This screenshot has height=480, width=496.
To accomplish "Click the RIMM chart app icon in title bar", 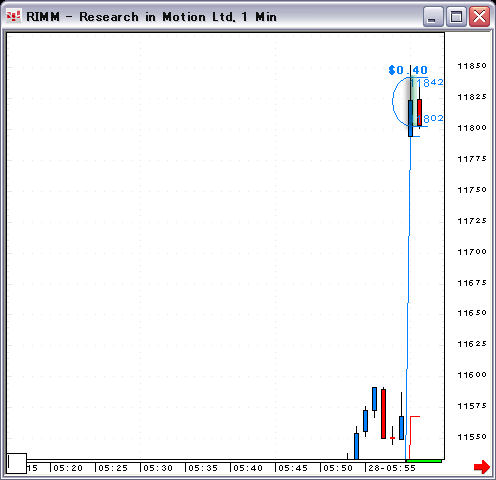I will coord(14,16).
